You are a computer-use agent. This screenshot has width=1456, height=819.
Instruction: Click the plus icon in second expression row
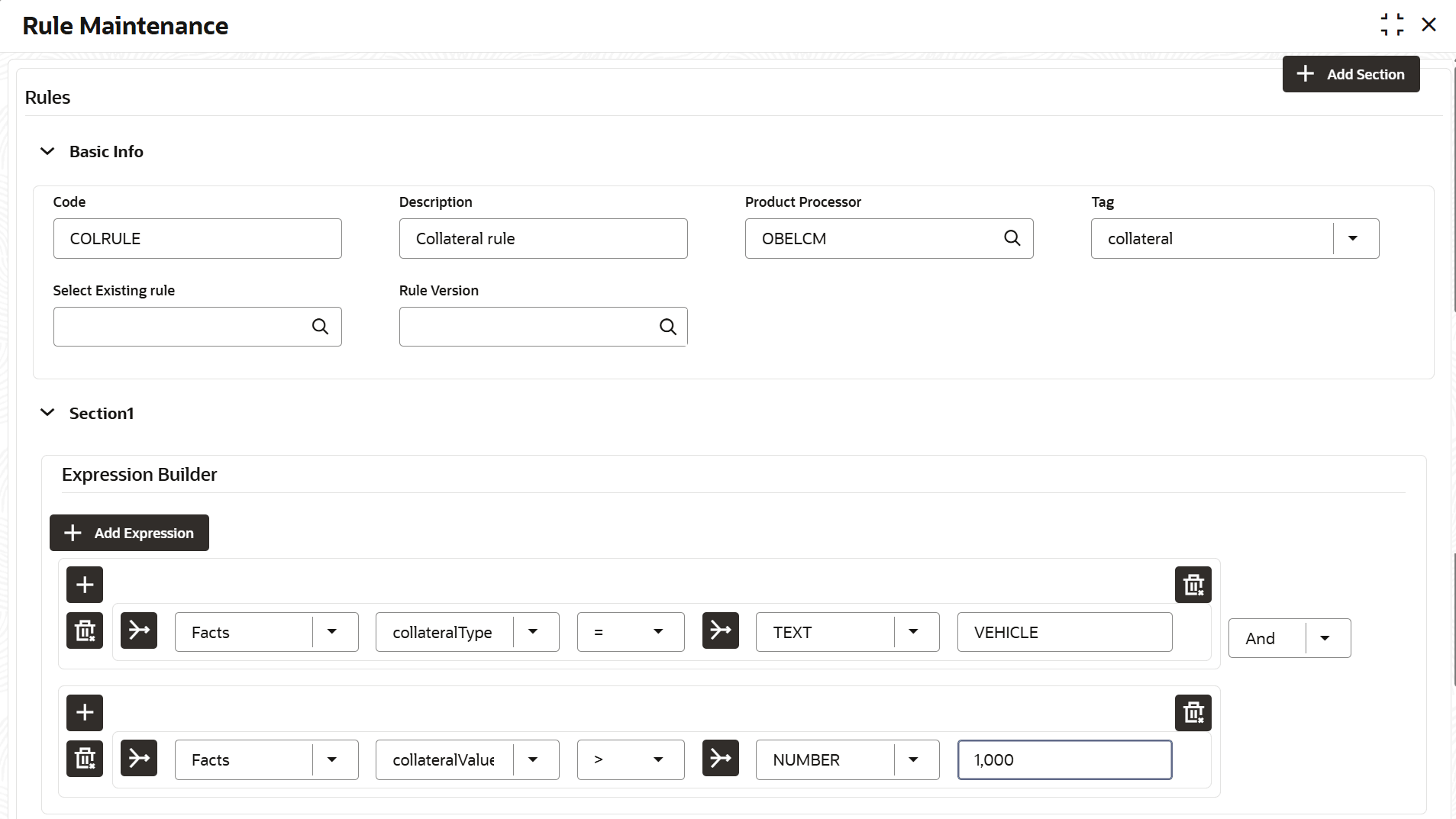85,713
